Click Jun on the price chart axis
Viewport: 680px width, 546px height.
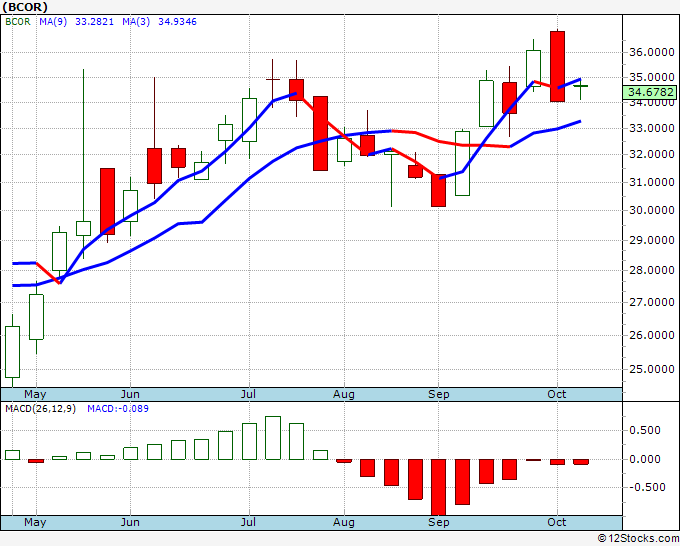pyautogui.click(x=130, y=394)
